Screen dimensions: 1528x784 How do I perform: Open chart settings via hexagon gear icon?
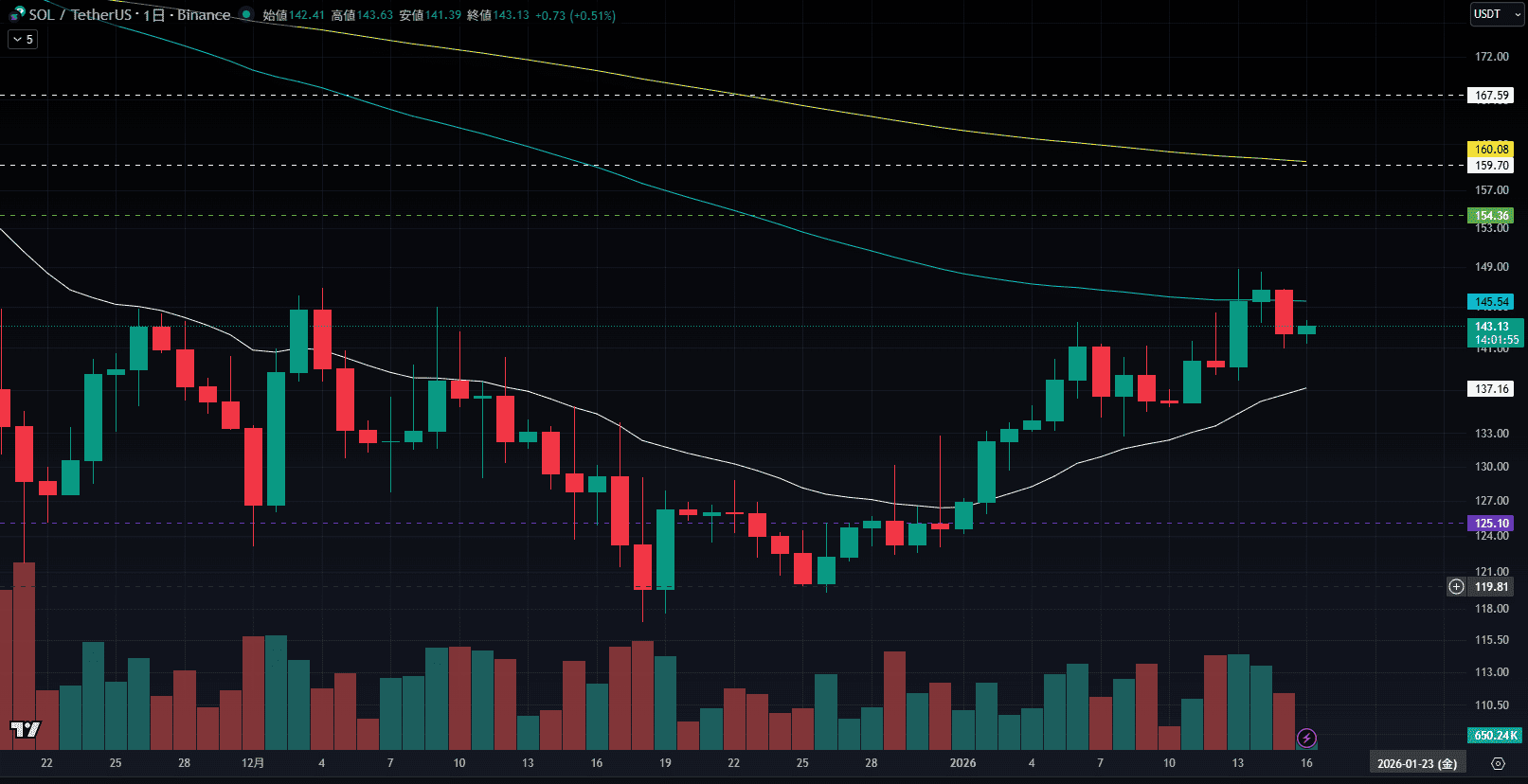(1498, 763)
